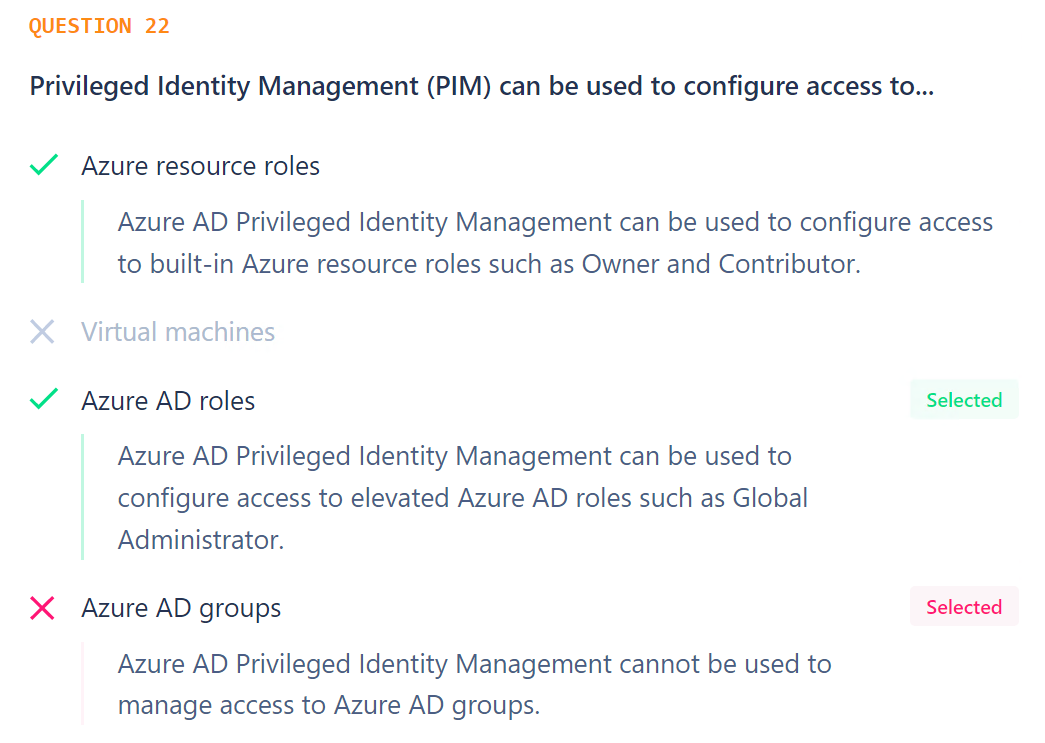The image size is (1045, 743).
Task: Click the green Selected badge for Azure AD roles
Action: point(964,400)
